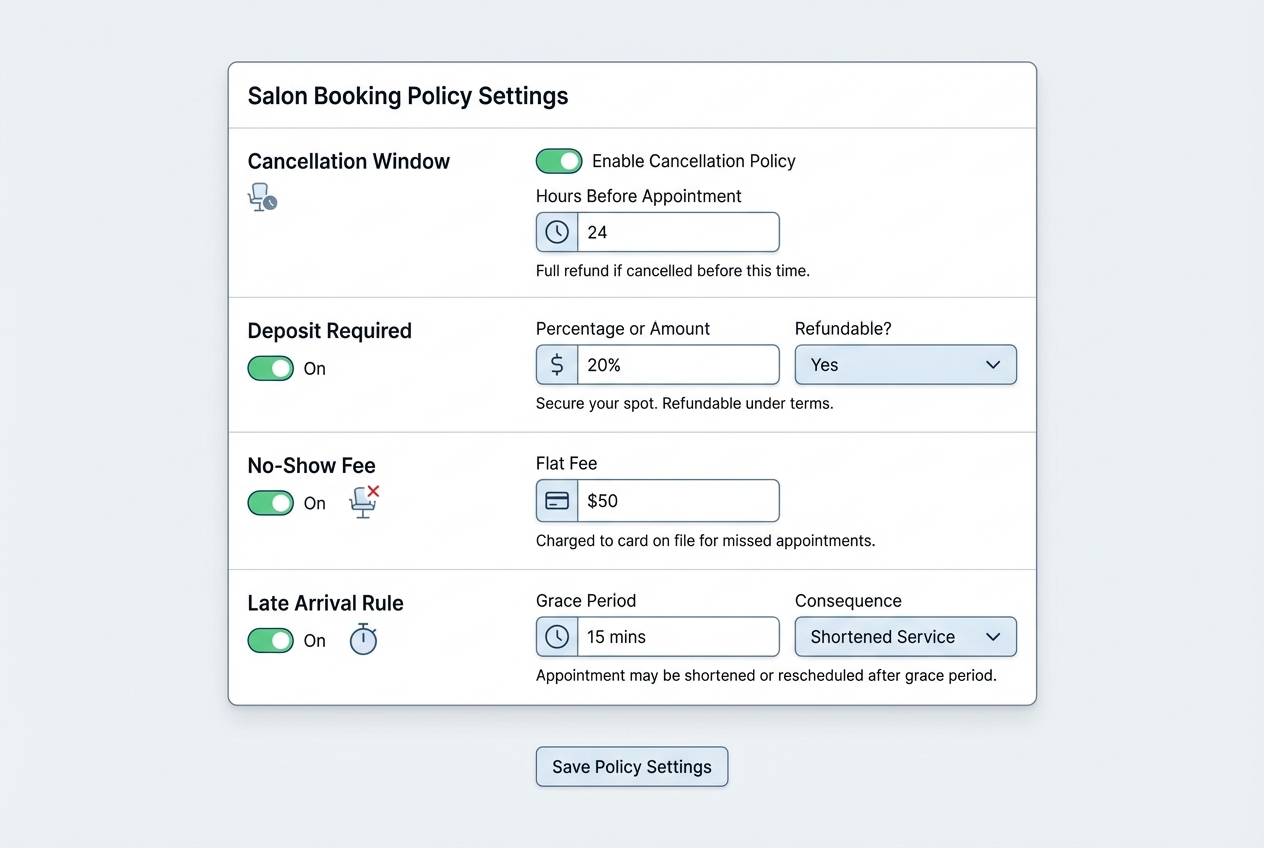The width and height of the screenshot is (1264, 848).
Task: Click the clock icon beside Hours Before Appointment
Action: [x=556, y=231]
